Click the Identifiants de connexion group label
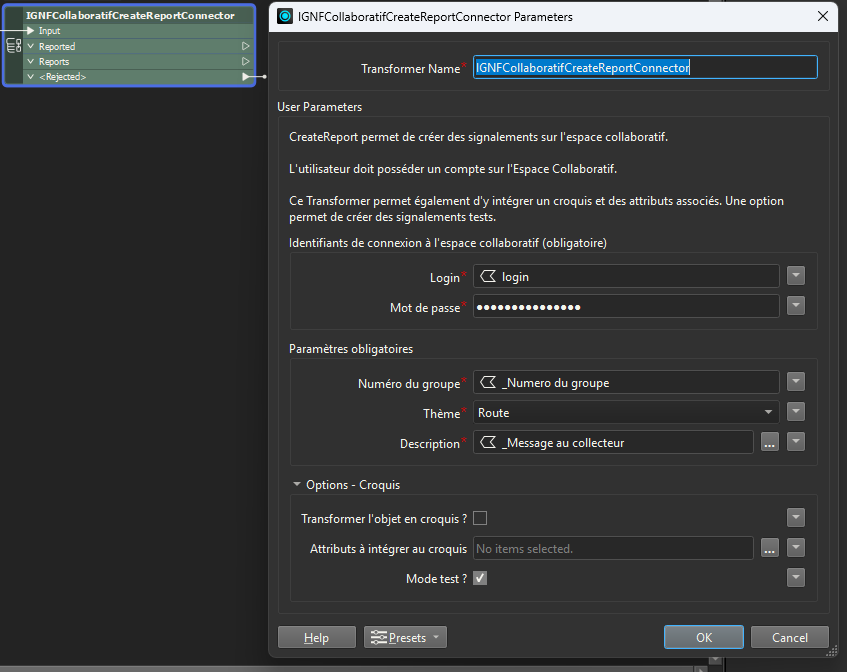 coord(448,243)
